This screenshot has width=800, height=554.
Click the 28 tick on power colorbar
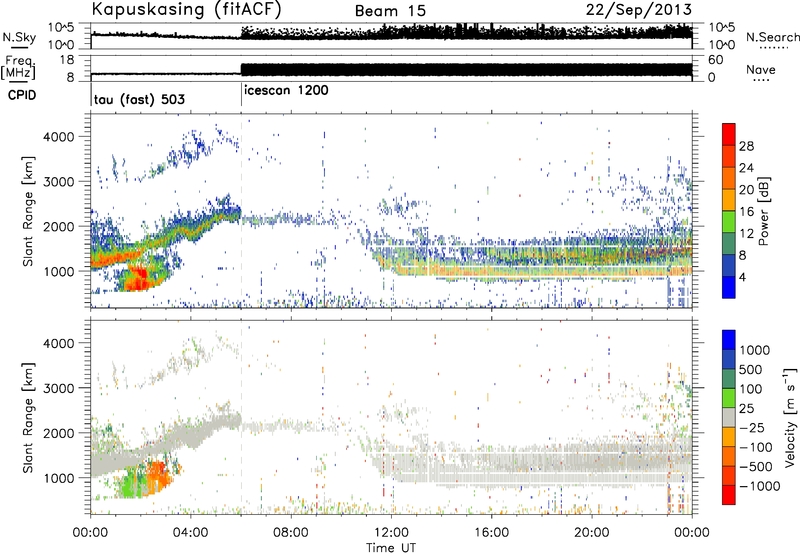tap(746, 146)
